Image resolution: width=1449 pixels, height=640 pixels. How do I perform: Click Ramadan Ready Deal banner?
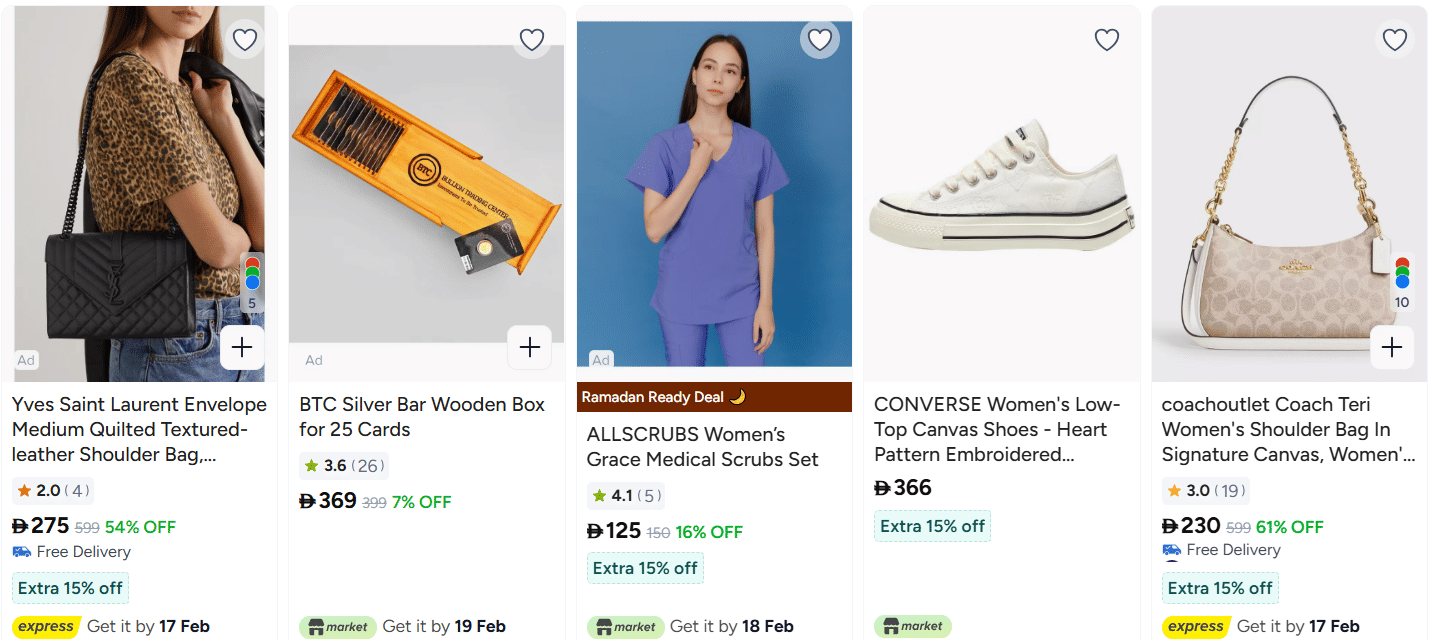714,397
